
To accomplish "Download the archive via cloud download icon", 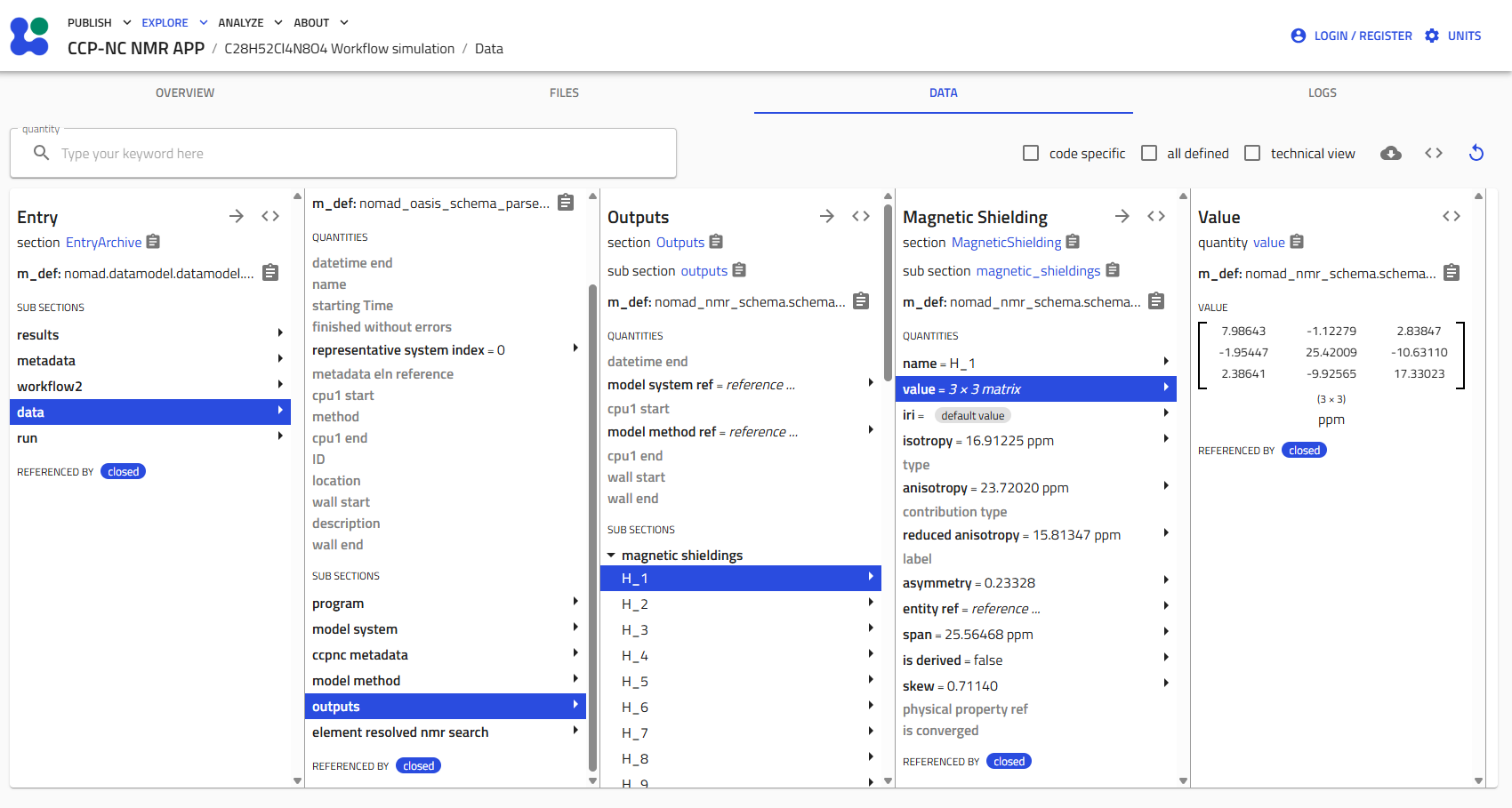I will [x=1391, y=153].
